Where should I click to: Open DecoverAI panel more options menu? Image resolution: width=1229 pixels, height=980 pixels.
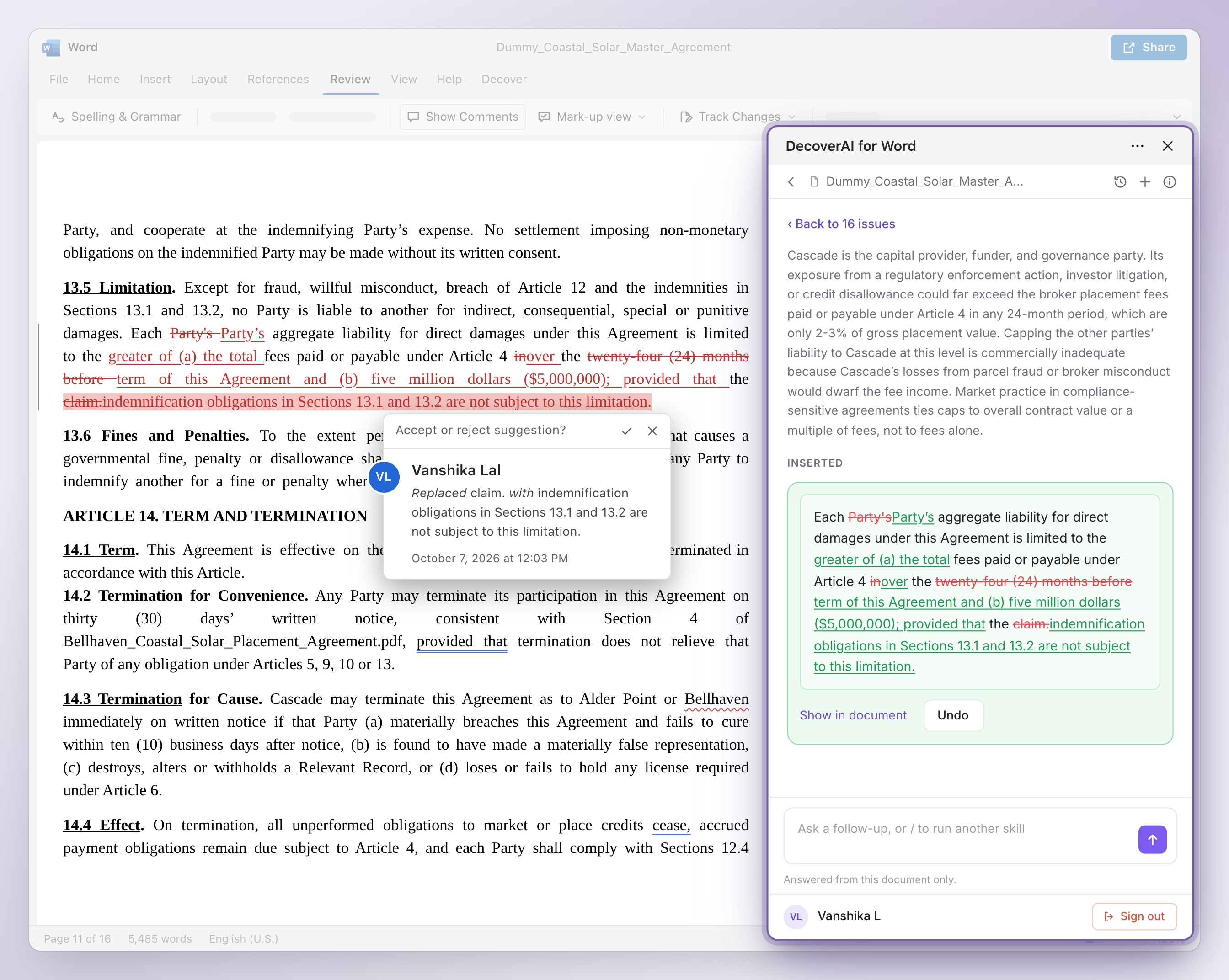pyautogui.click(x=1137, y=146)
